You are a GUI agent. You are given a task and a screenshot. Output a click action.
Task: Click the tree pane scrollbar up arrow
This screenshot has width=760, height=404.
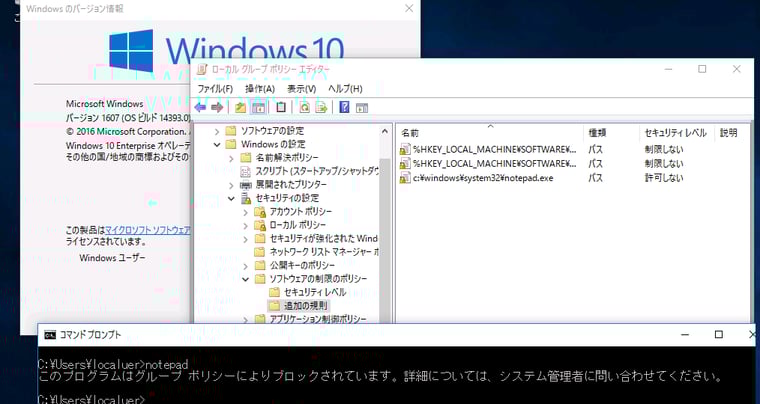385,131
